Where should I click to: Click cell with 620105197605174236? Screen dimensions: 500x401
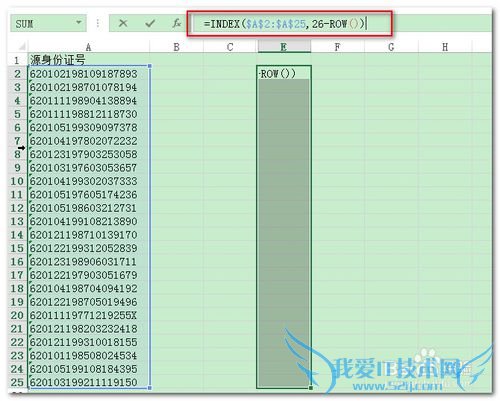[x=89, y=194]
